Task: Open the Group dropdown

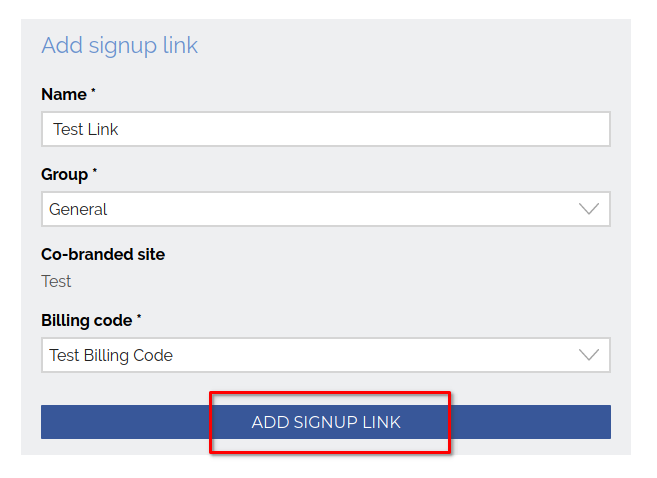Action: tap(325, 209)
